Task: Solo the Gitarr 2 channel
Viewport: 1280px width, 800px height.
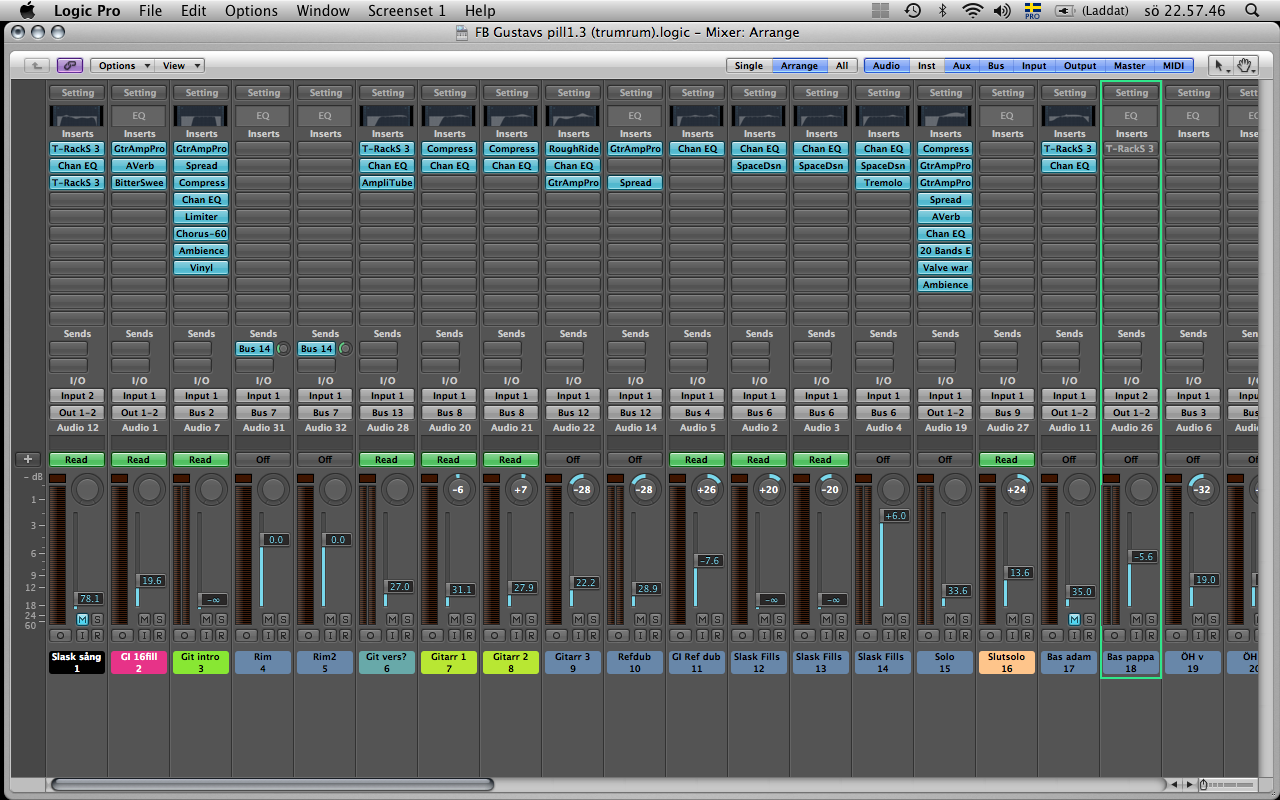Action: [530, 619]
